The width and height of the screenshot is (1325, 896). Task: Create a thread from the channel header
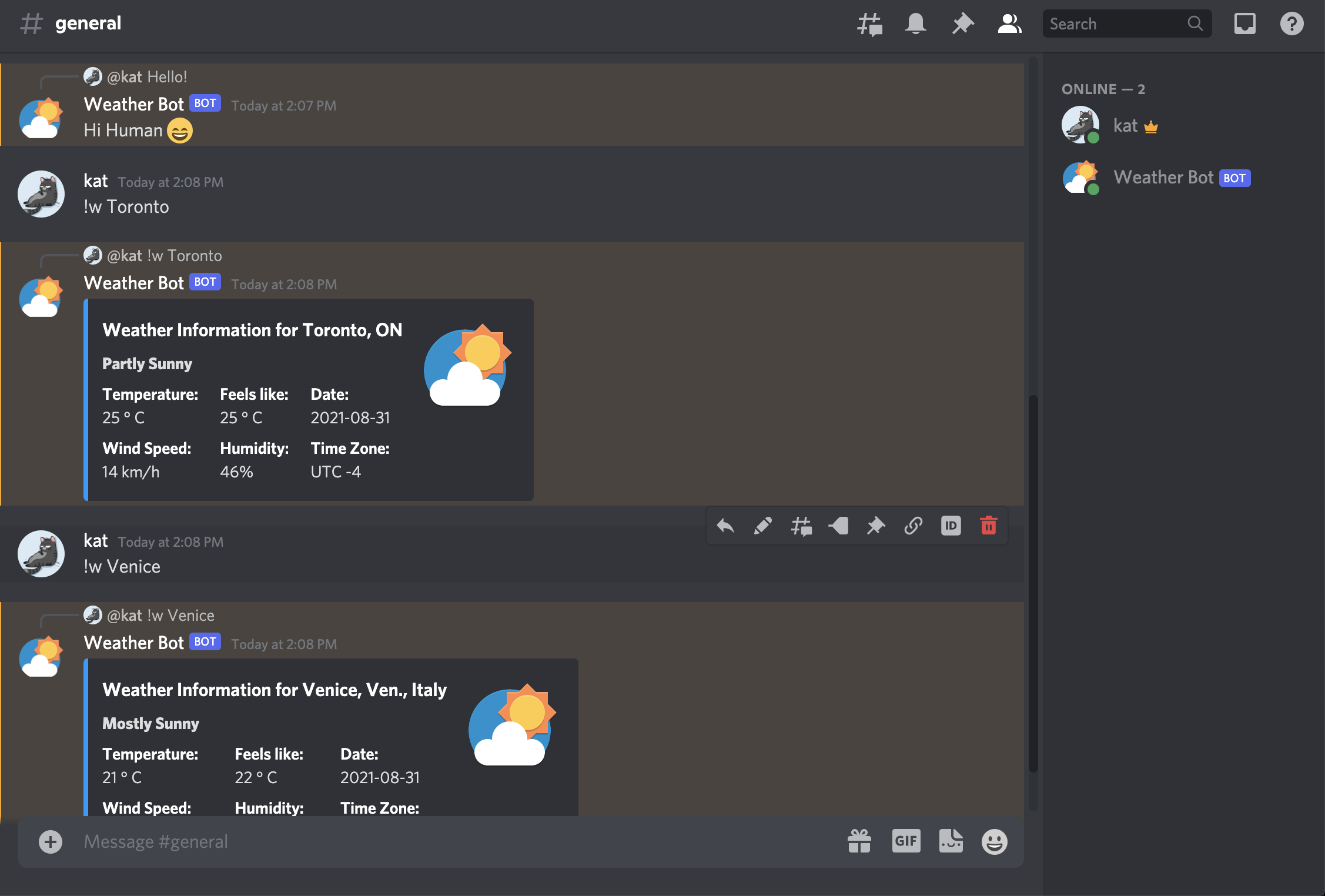pos(869,24)
